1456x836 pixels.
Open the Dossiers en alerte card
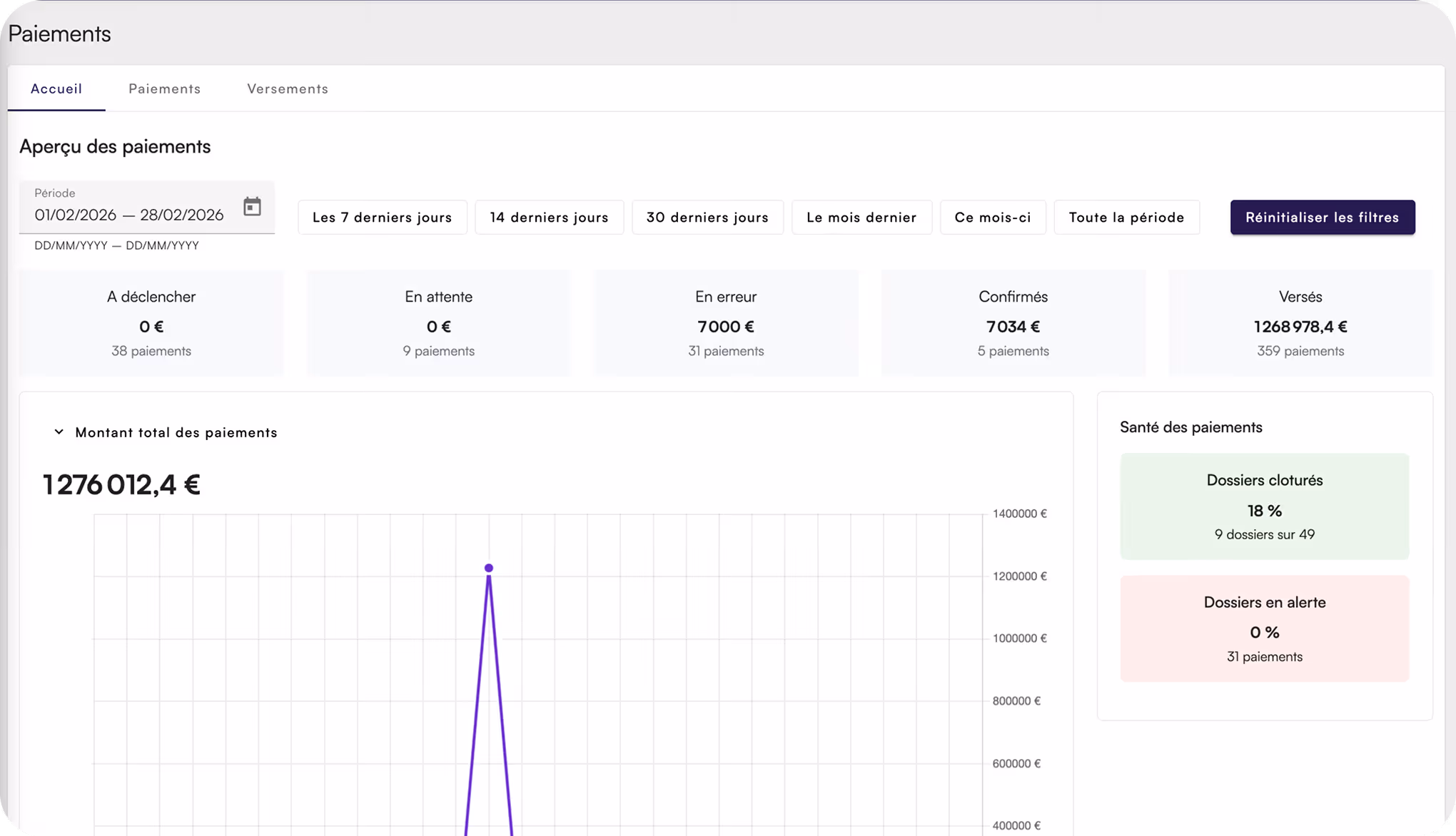[1265, 628]
